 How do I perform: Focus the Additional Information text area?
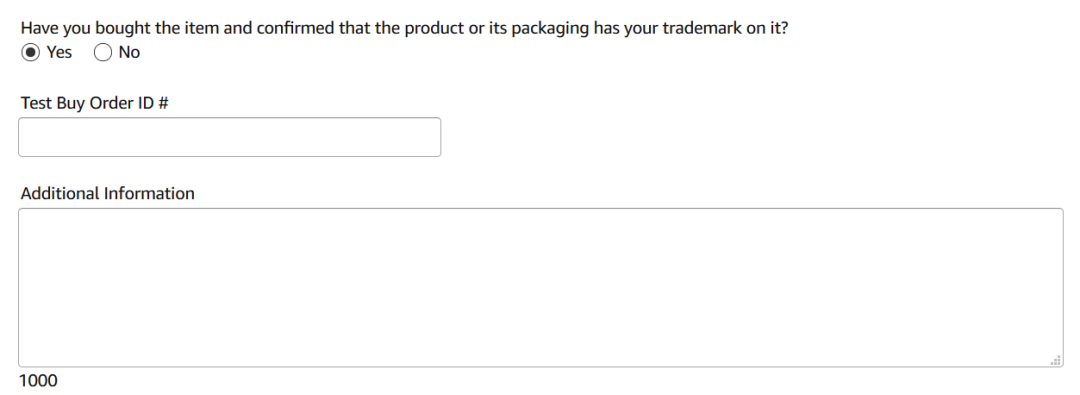pyautogui.click(x=541, y=287)
